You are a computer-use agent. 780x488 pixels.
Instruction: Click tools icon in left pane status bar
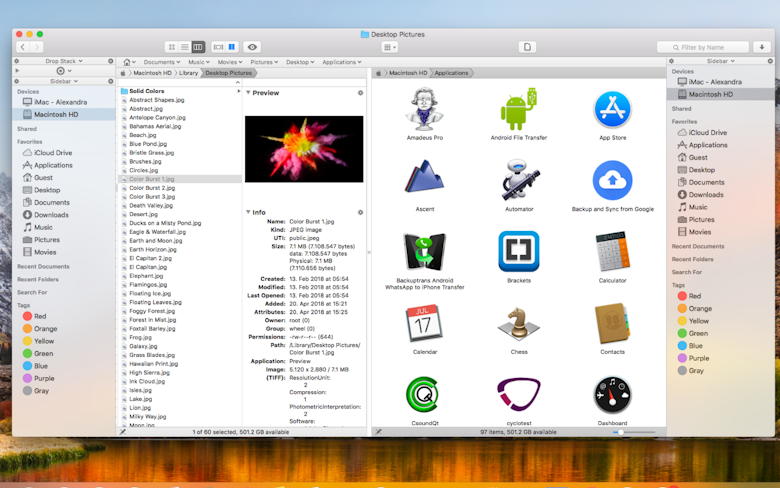123,432
